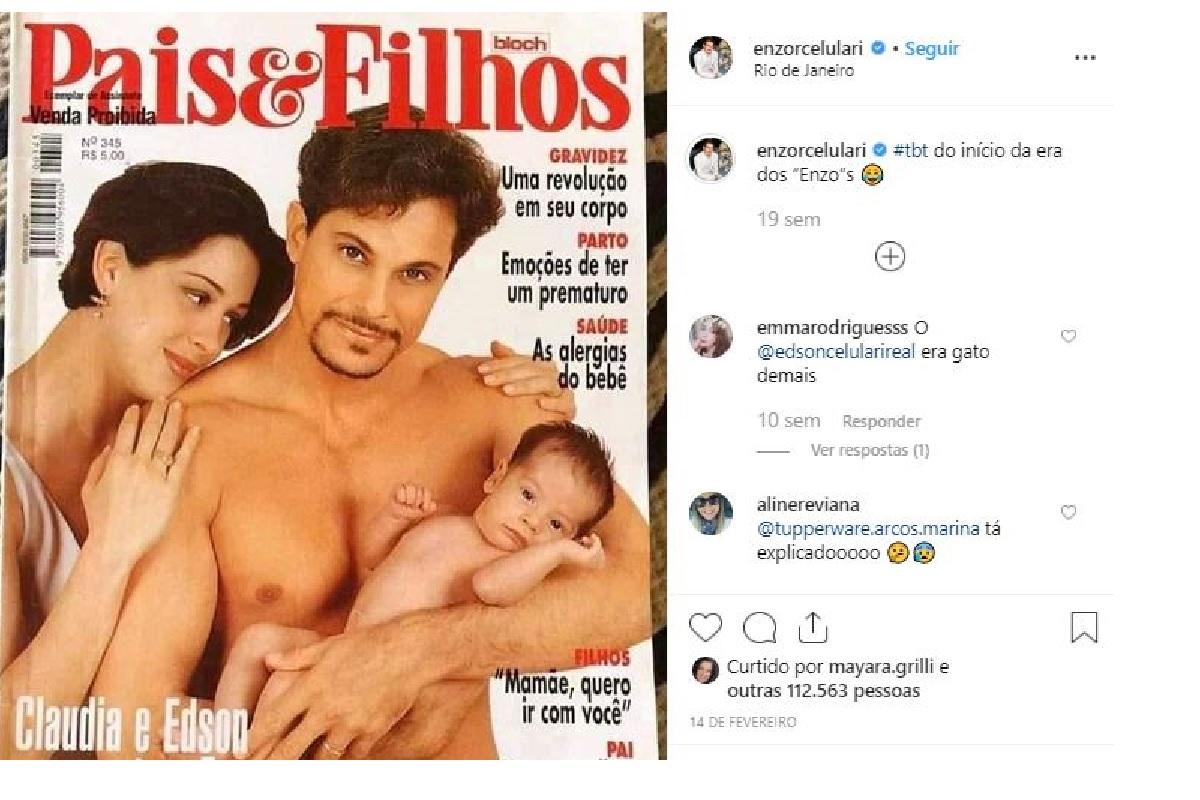Open alinereviana profile avatar
The width and height of the screenshot is (1200, 800).
pos(711,513)
